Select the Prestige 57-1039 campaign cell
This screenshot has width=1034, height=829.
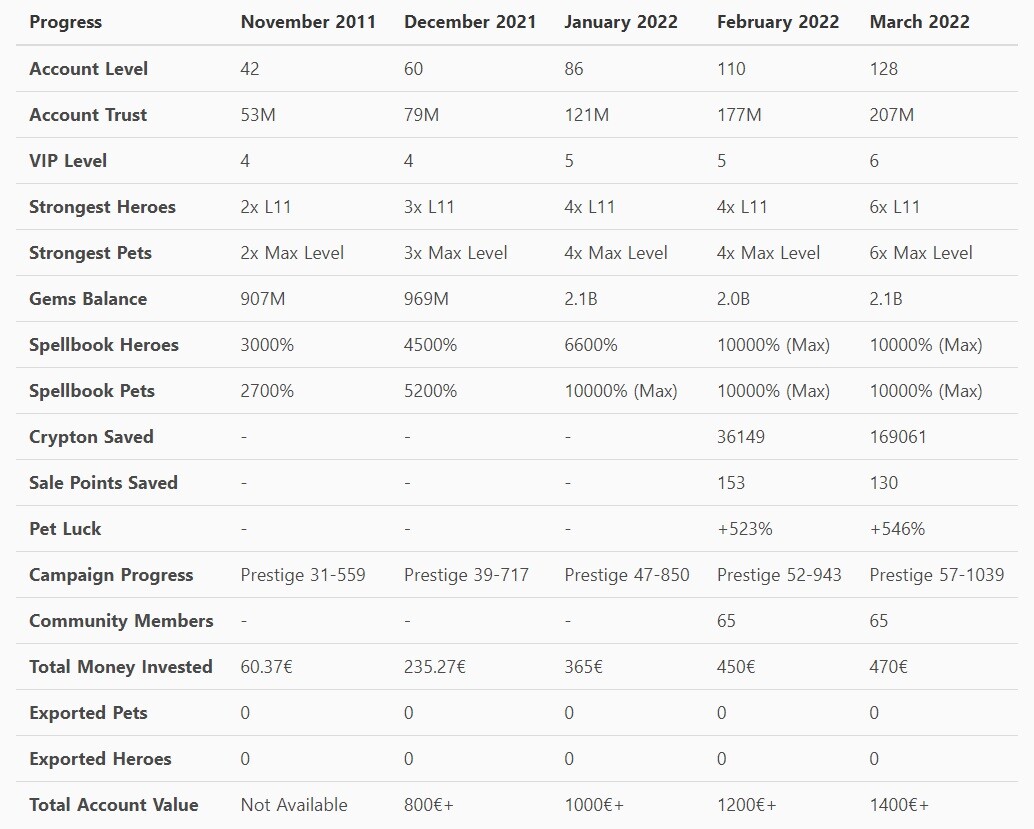click(x=936, y=575)
